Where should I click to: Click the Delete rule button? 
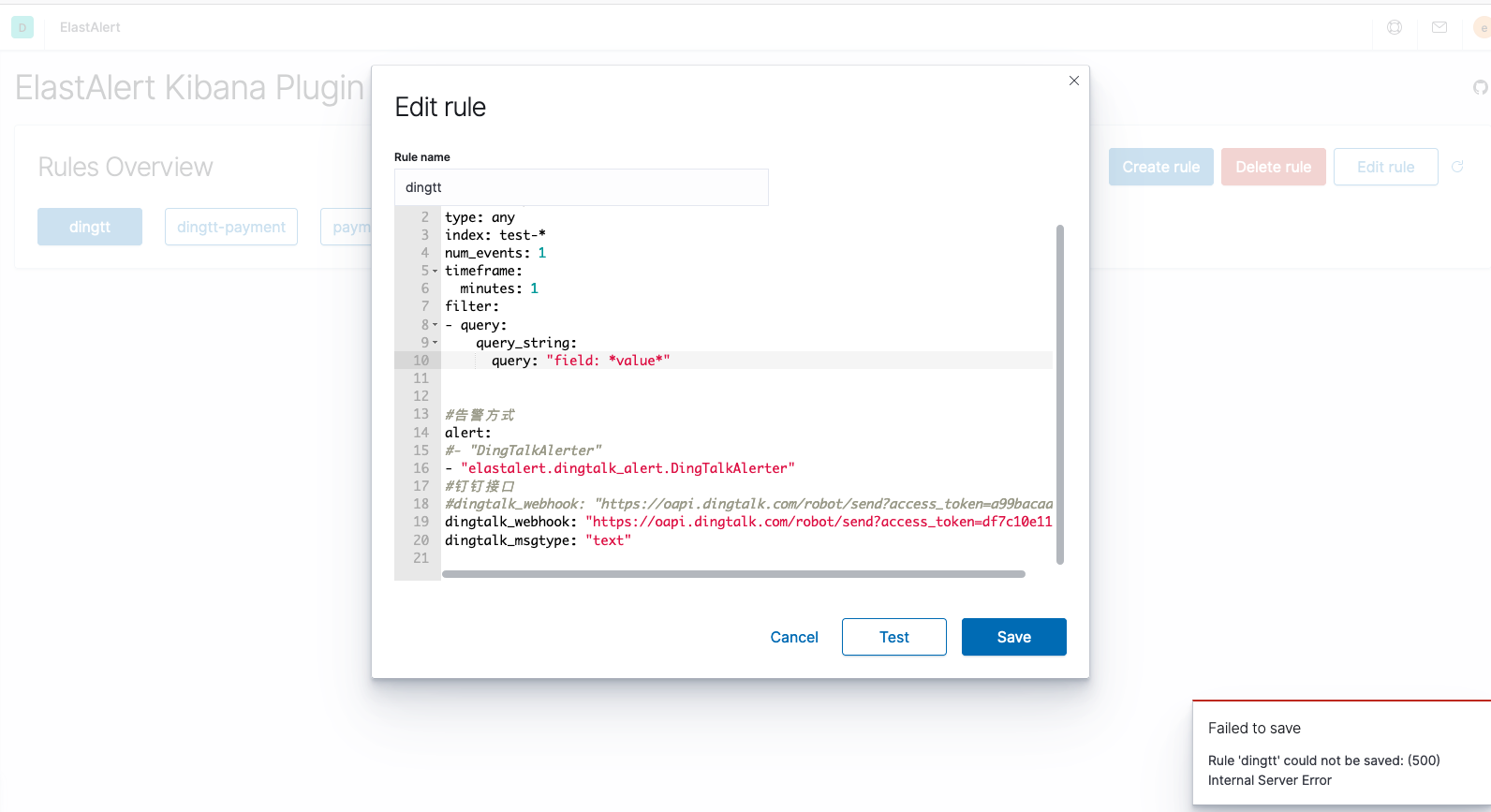pyautogui.click(x=1274, y=167)
